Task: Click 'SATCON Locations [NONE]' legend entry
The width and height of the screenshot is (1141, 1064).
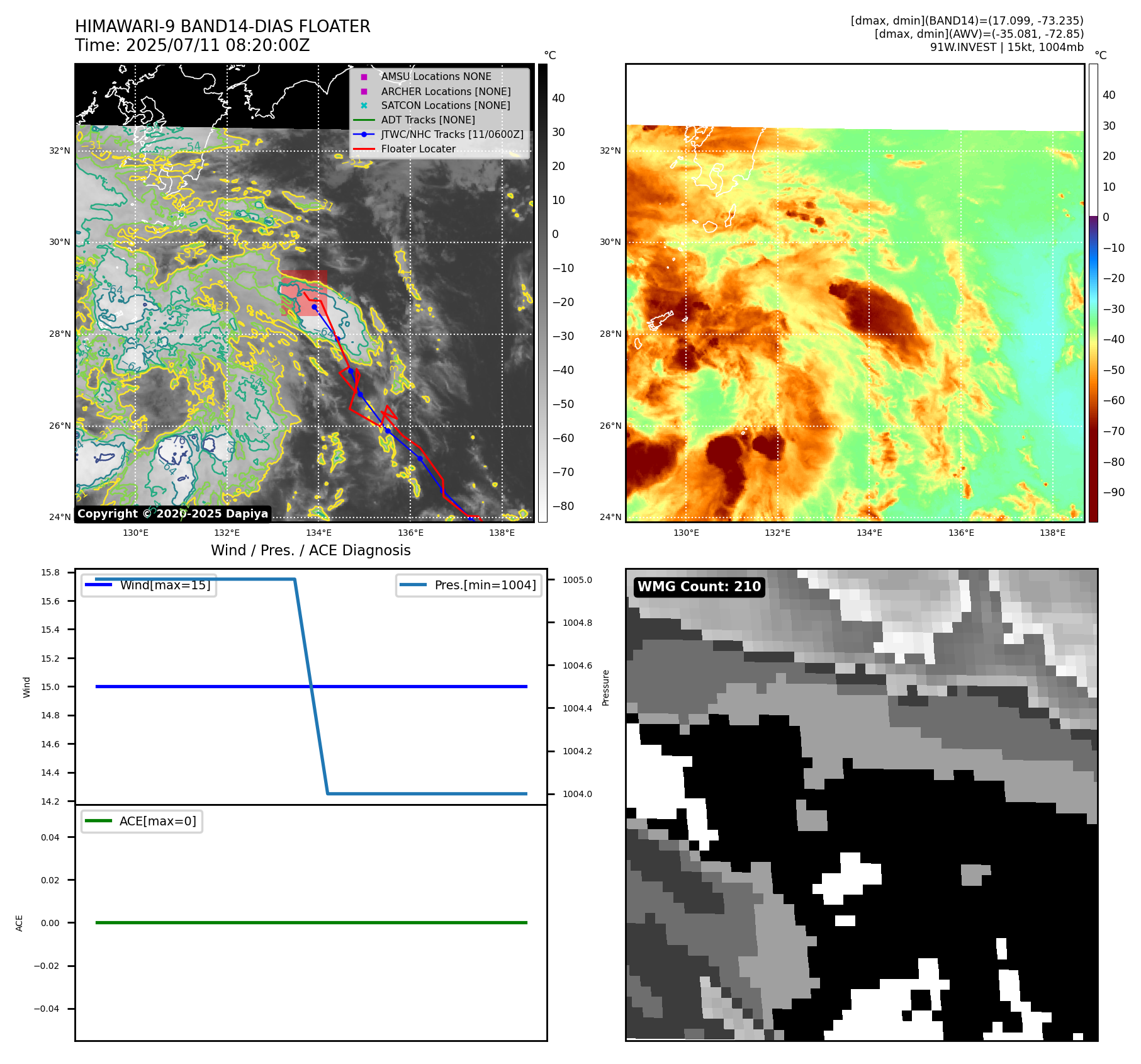Action: point(446,106)
